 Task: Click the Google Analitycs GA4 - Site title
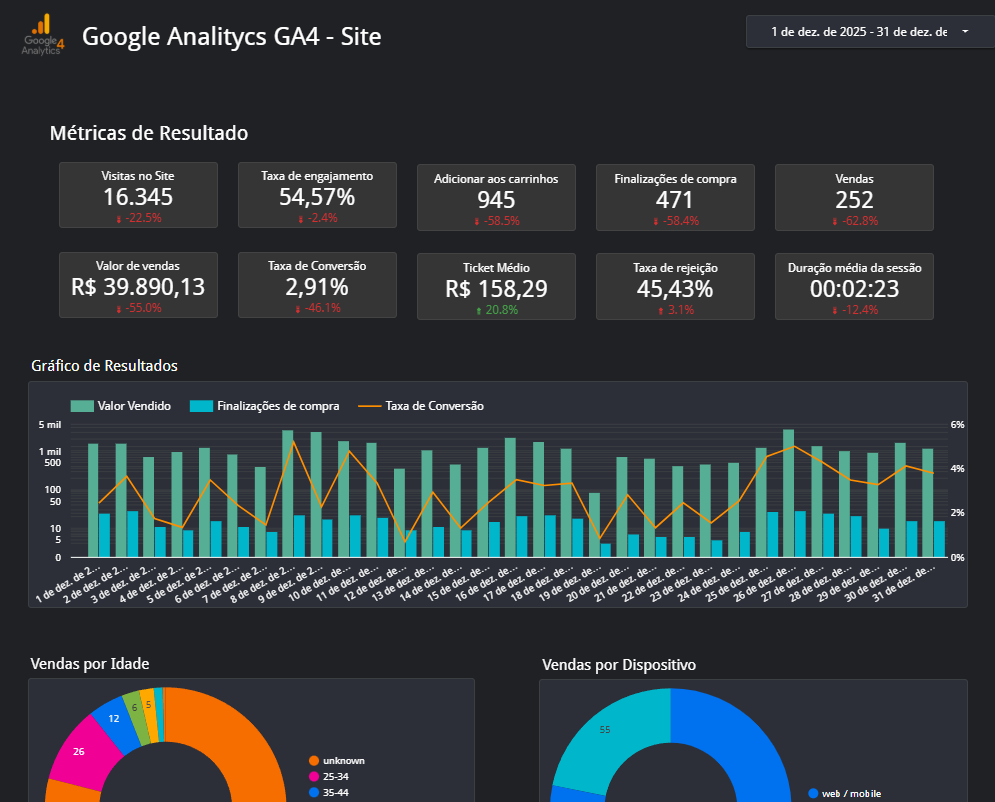pyautogui.click(x=232, y=36)
